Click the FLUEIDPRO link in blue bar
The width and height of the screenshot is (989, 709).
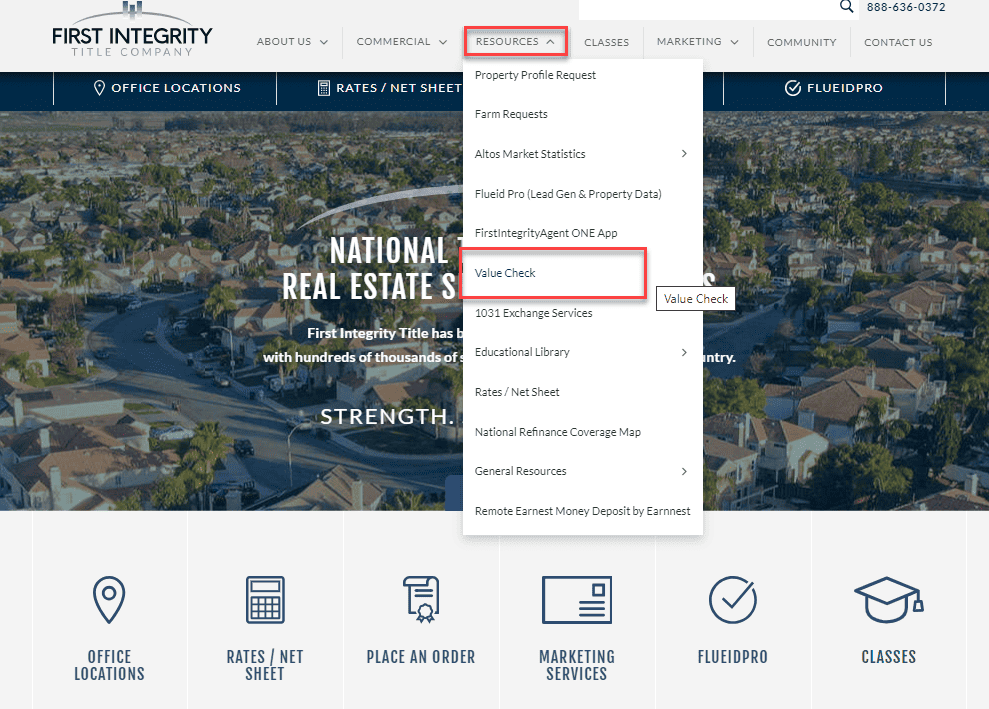(x=831, y=88)
